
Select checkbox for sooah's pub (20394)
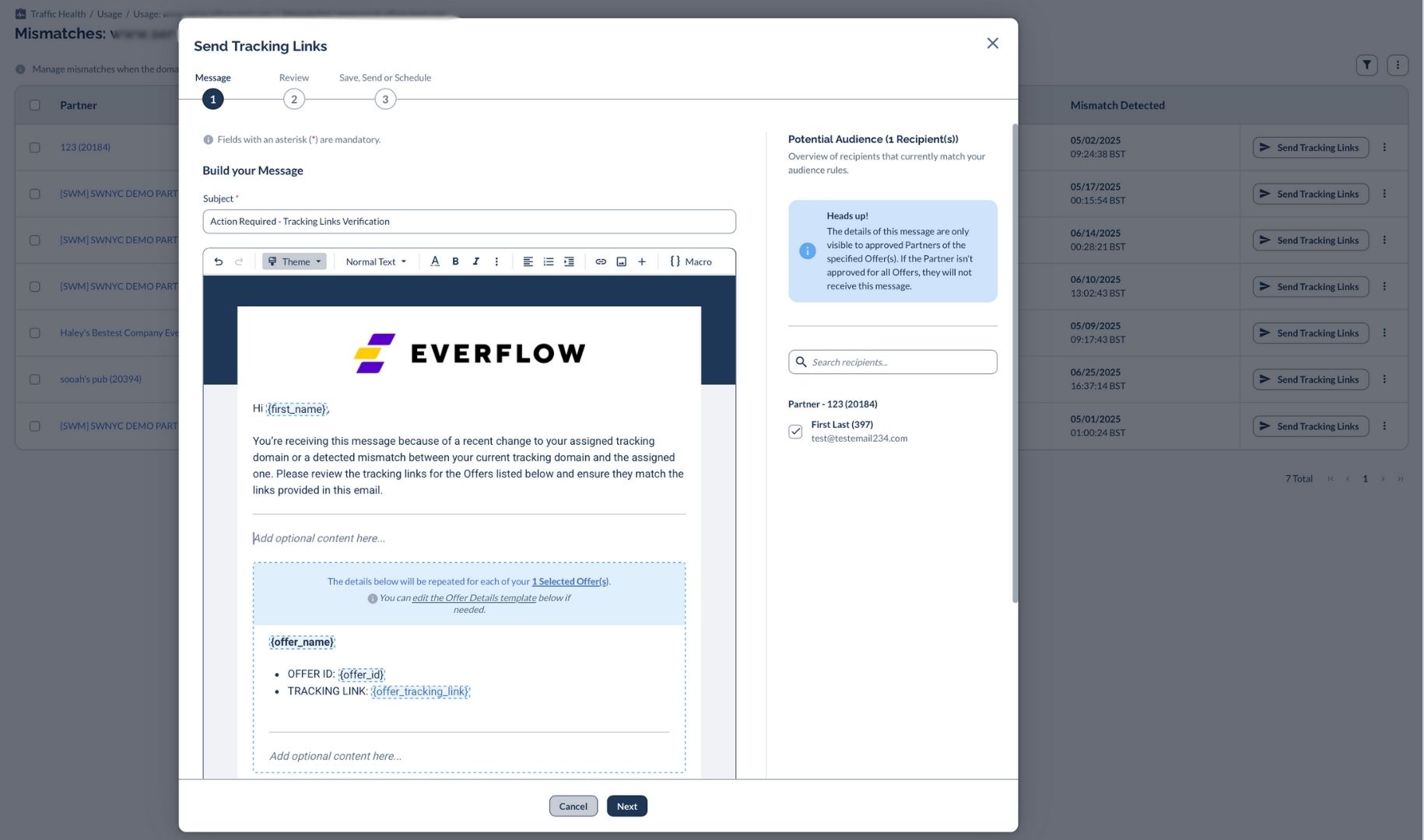pos(35,380)
